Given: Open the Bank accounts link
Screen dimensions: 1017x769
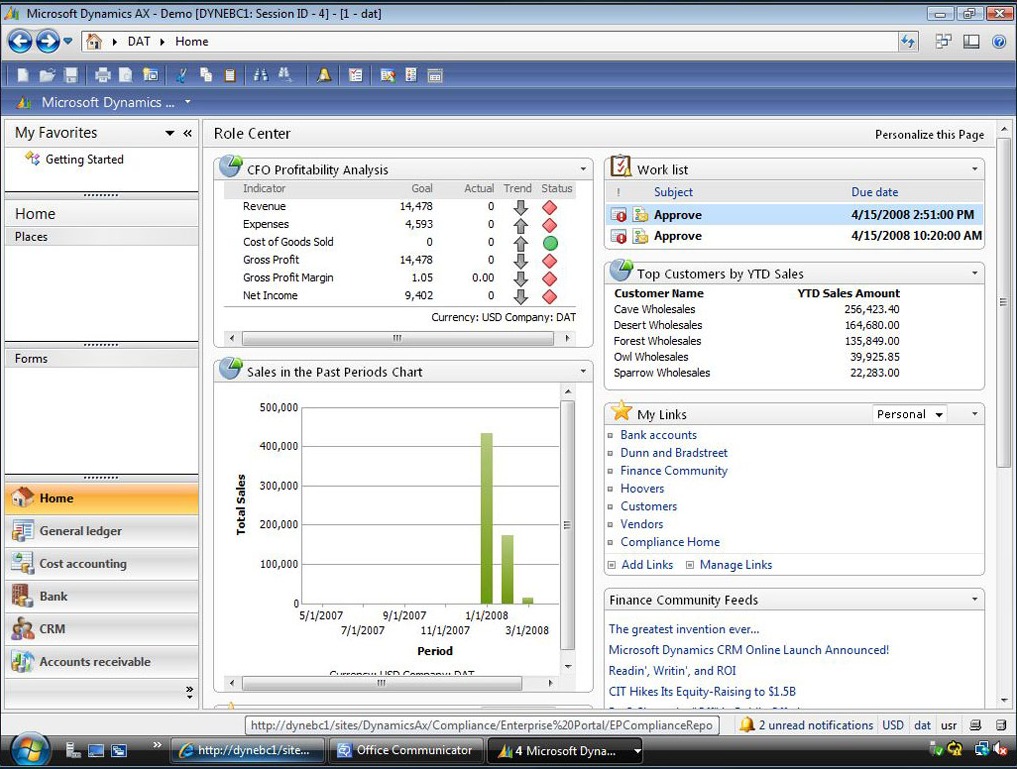Looking at the screenshot, I should [x=658, y=435].
